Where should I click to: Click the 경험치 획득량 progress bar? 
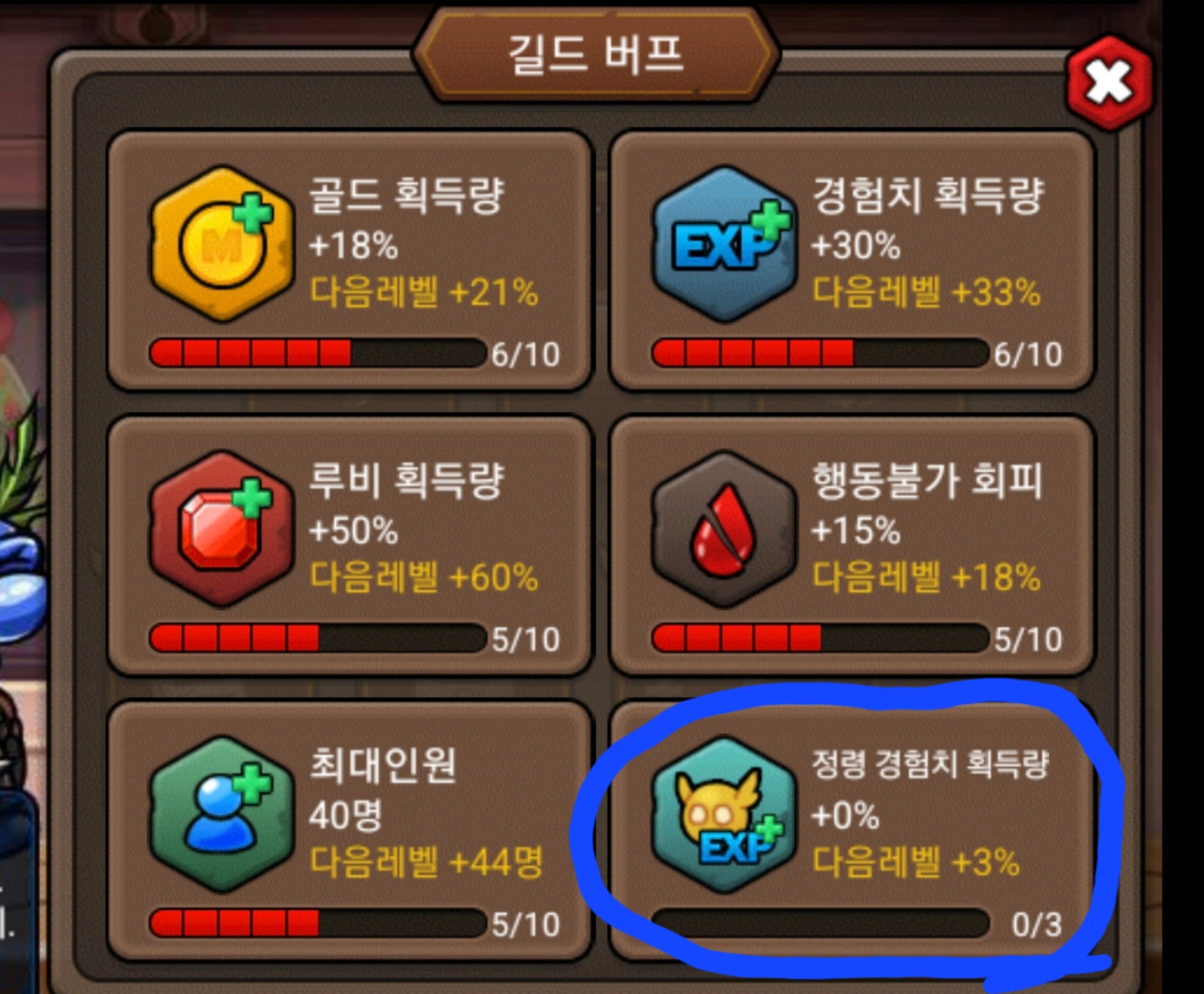coord(820,353)
